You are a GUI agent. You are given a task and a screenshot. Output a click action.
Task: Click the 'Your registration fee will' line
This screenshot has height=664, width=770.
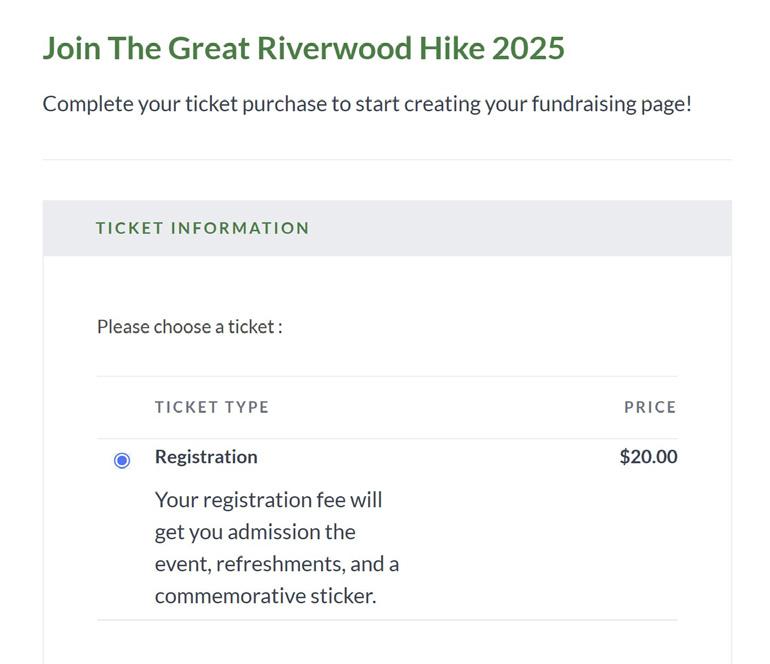(268, 499)
